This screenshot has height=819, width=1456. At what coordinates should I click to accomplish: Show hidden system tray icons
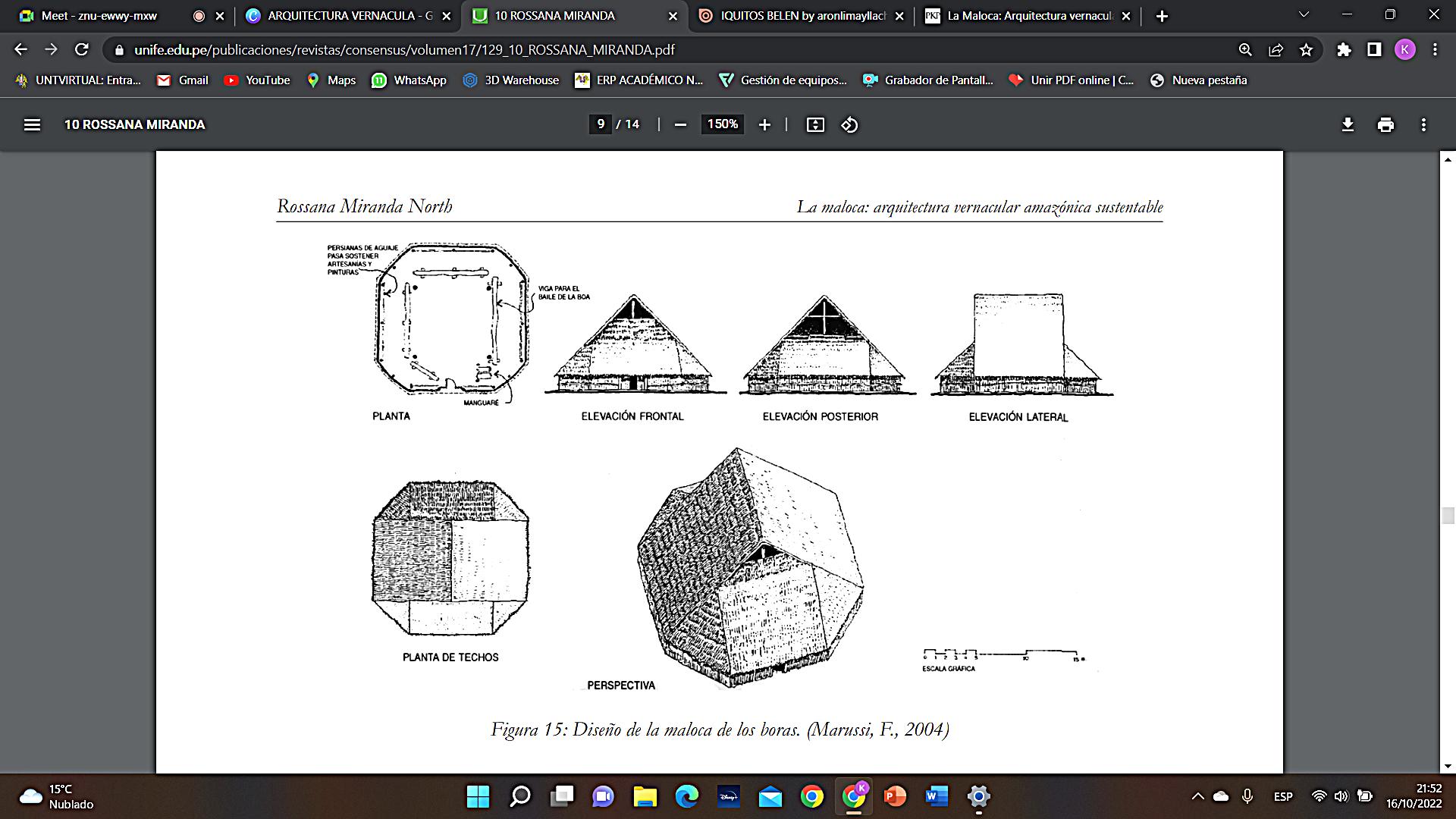1197,796
